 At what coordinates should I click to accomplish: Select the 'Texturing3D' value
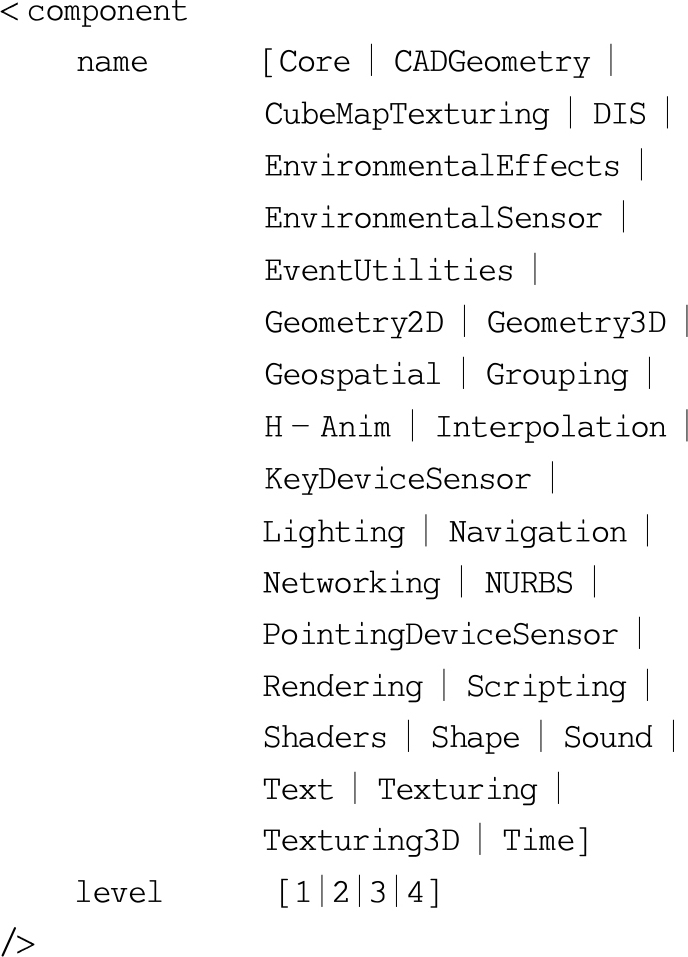(x=361, y=841)
